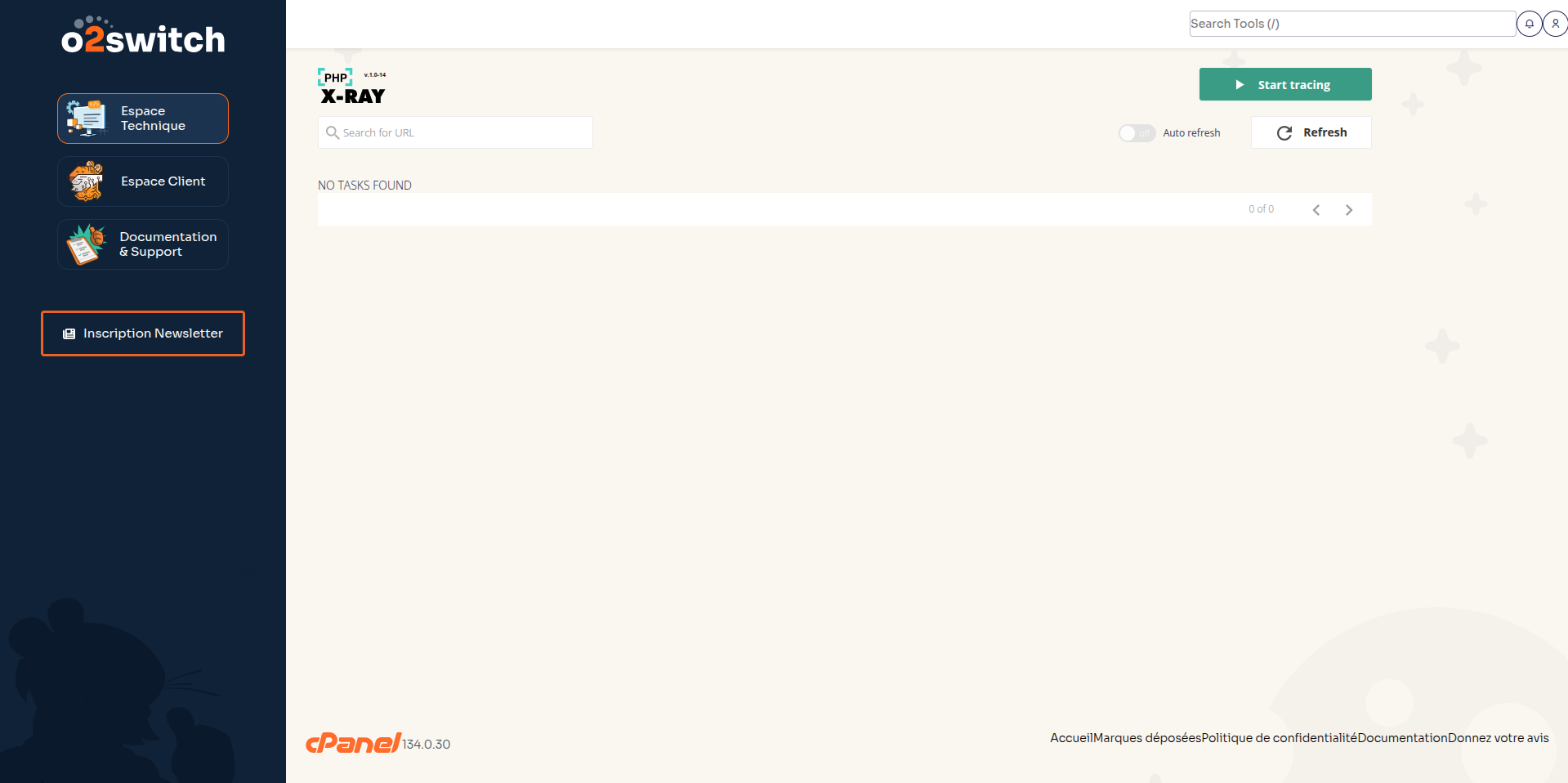Click the '0 of 0' pagination count
This screenshot has height=783, width=1568.
1261,209
